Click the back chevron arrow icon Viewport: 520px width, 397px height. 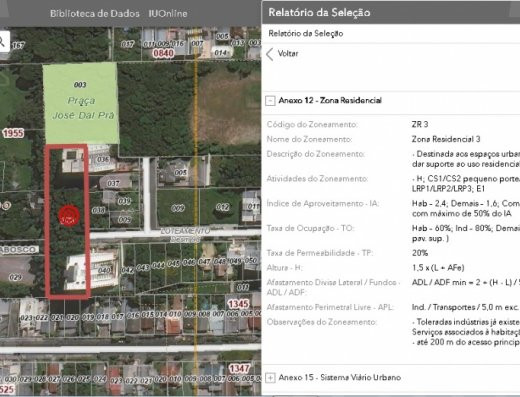tap(270, 54)
